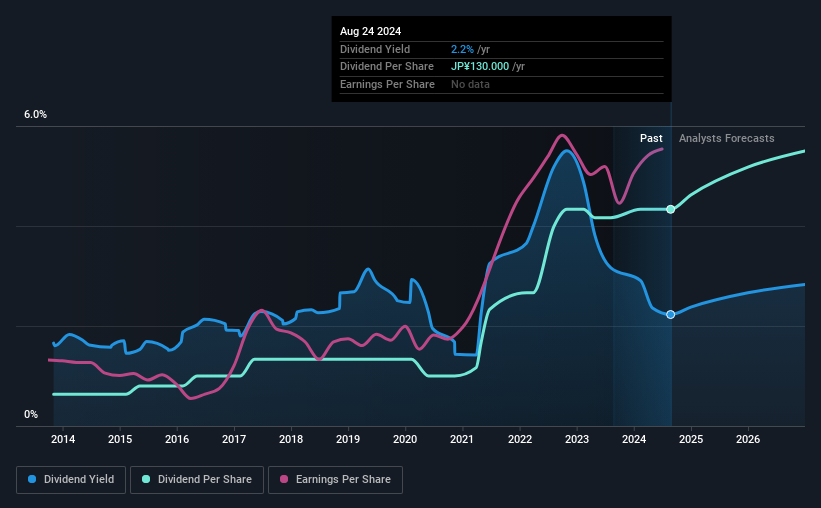Select the teal Dividend Per Share data point marker
821x508 pixels.
670,209
